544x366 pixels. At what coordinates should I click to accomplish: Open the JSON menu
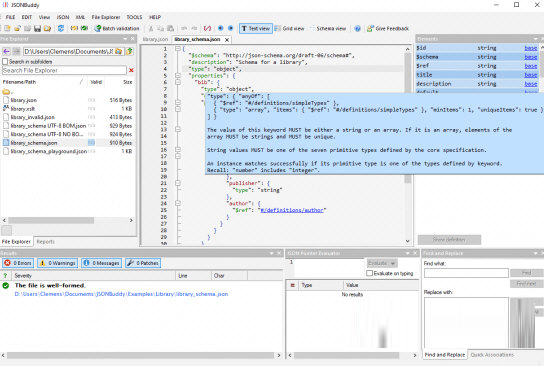(63, 17)
